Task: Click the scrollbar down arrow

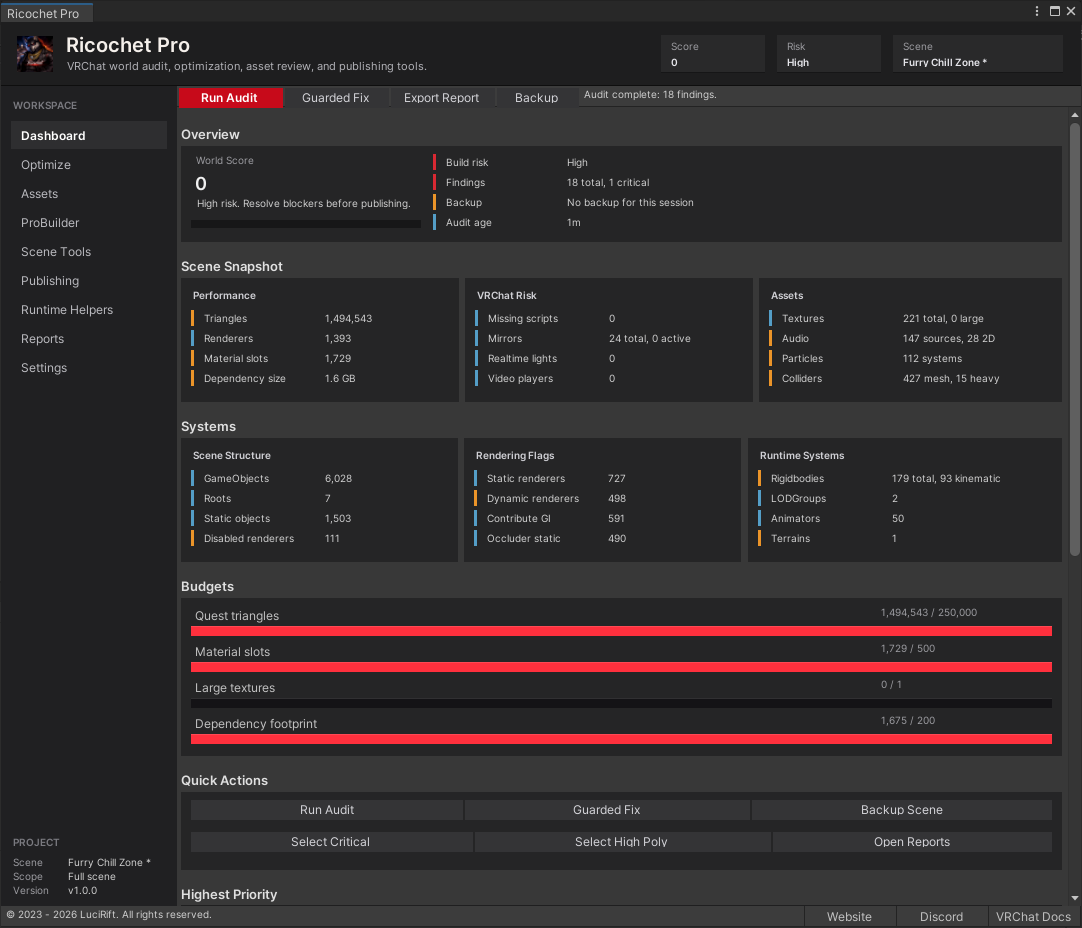Action: click(1074, 898)
